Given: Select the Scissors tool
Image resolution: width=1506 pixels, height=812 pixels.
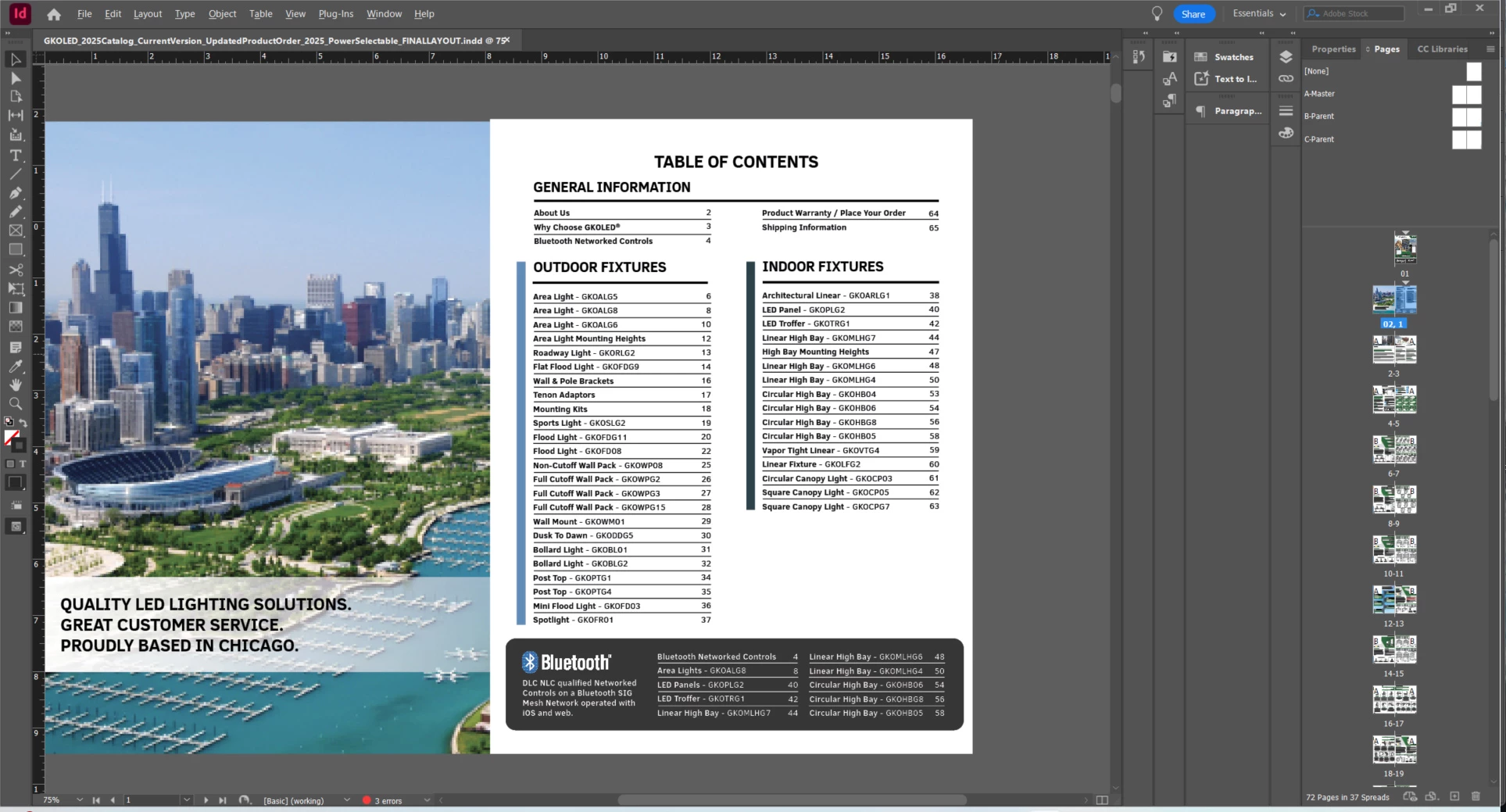Looking at the screenshot, I should coord(16,270).
